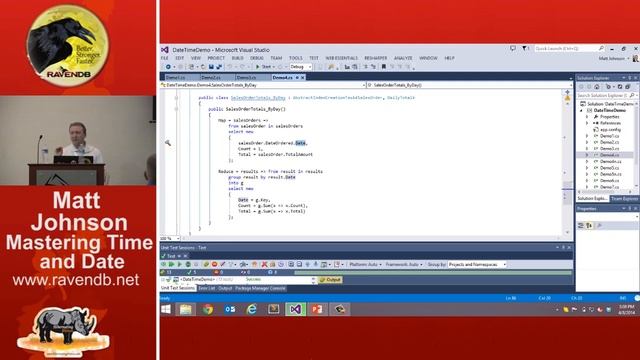The width and height of the screenshot is (640, 360).
Task: Click the Redo toolbar icon
Action: click(x=243, y=67)
